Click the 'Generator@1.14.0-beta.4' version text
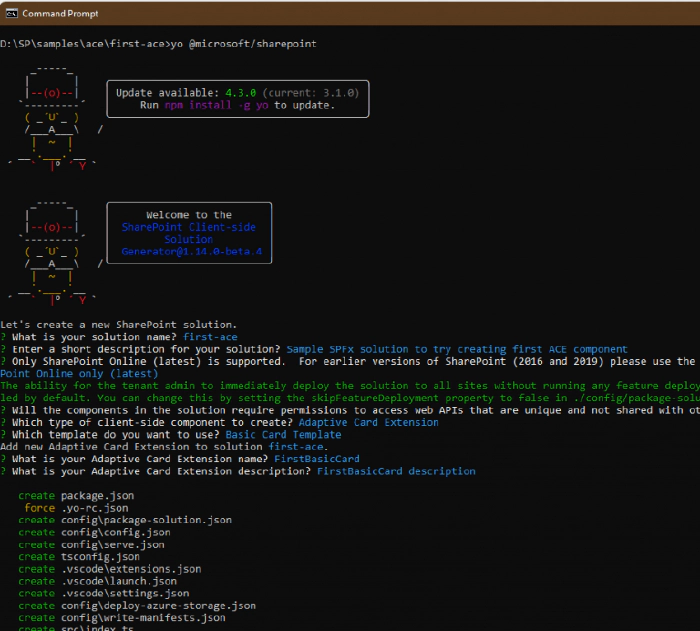 tap(192, 251)
